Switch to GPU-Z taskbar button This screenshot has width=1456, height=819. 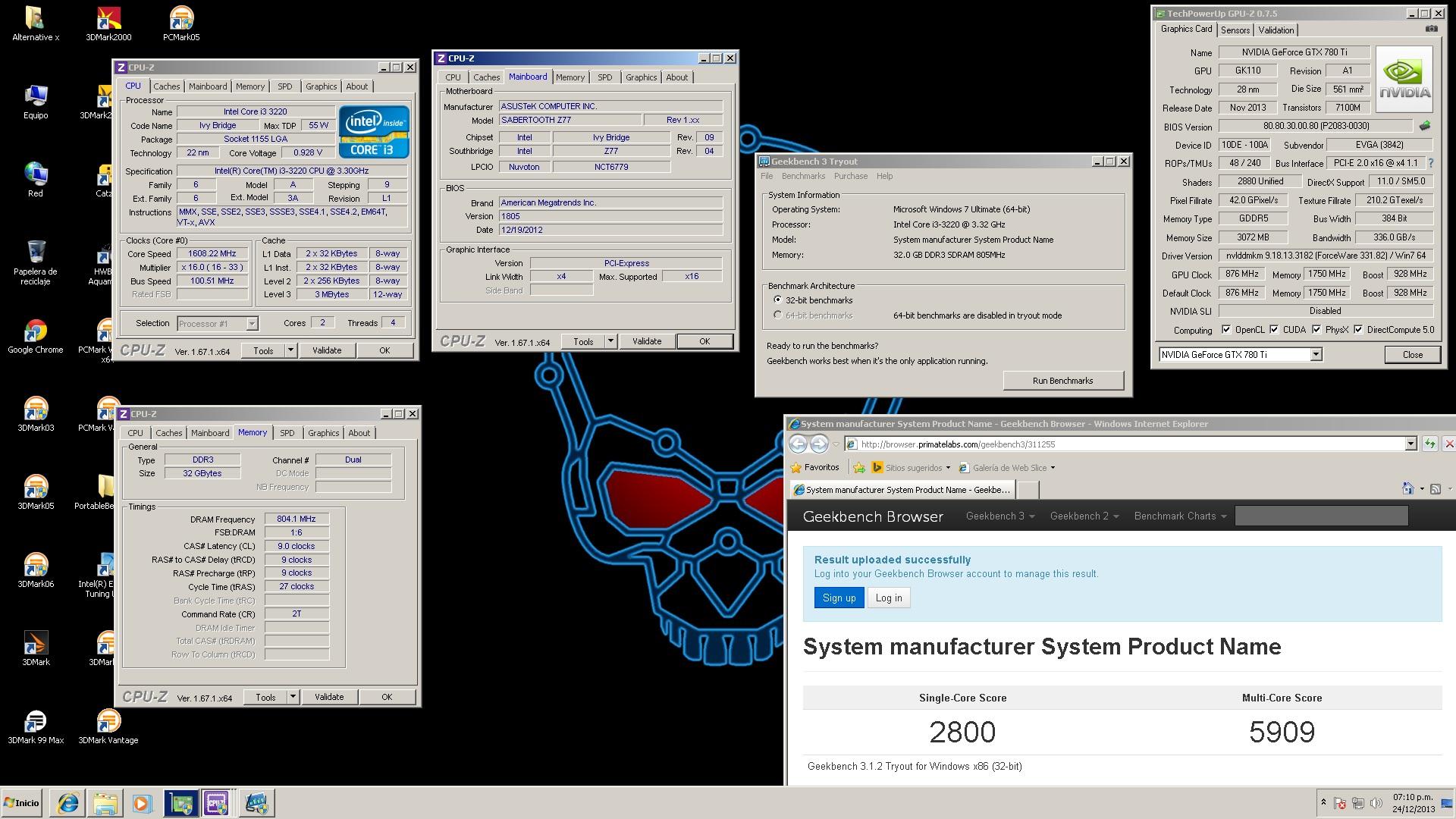[x=181, y=803]
